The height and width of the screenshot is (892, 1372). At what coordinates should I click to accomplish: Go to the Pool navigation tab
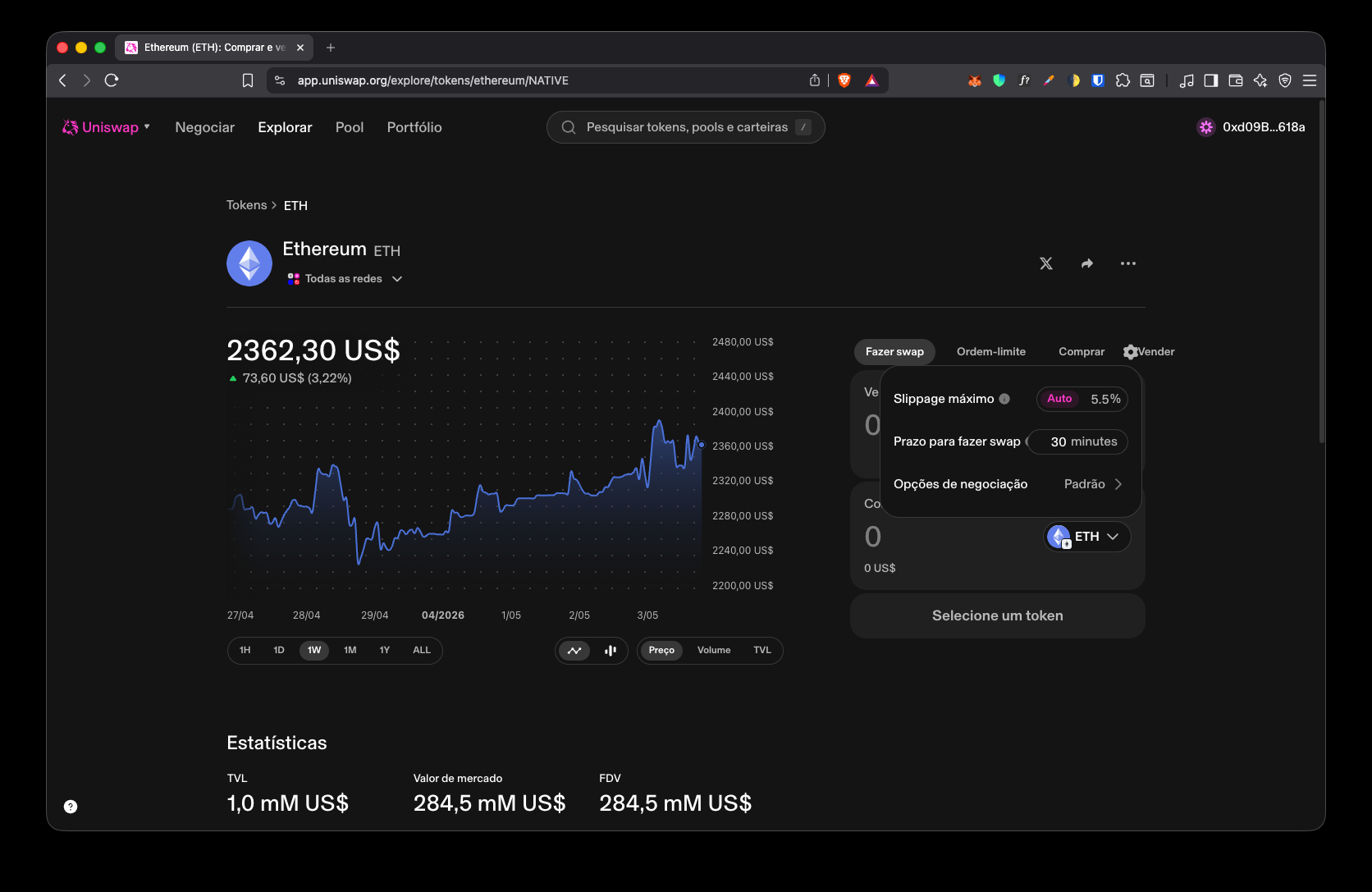click(350, 127)
